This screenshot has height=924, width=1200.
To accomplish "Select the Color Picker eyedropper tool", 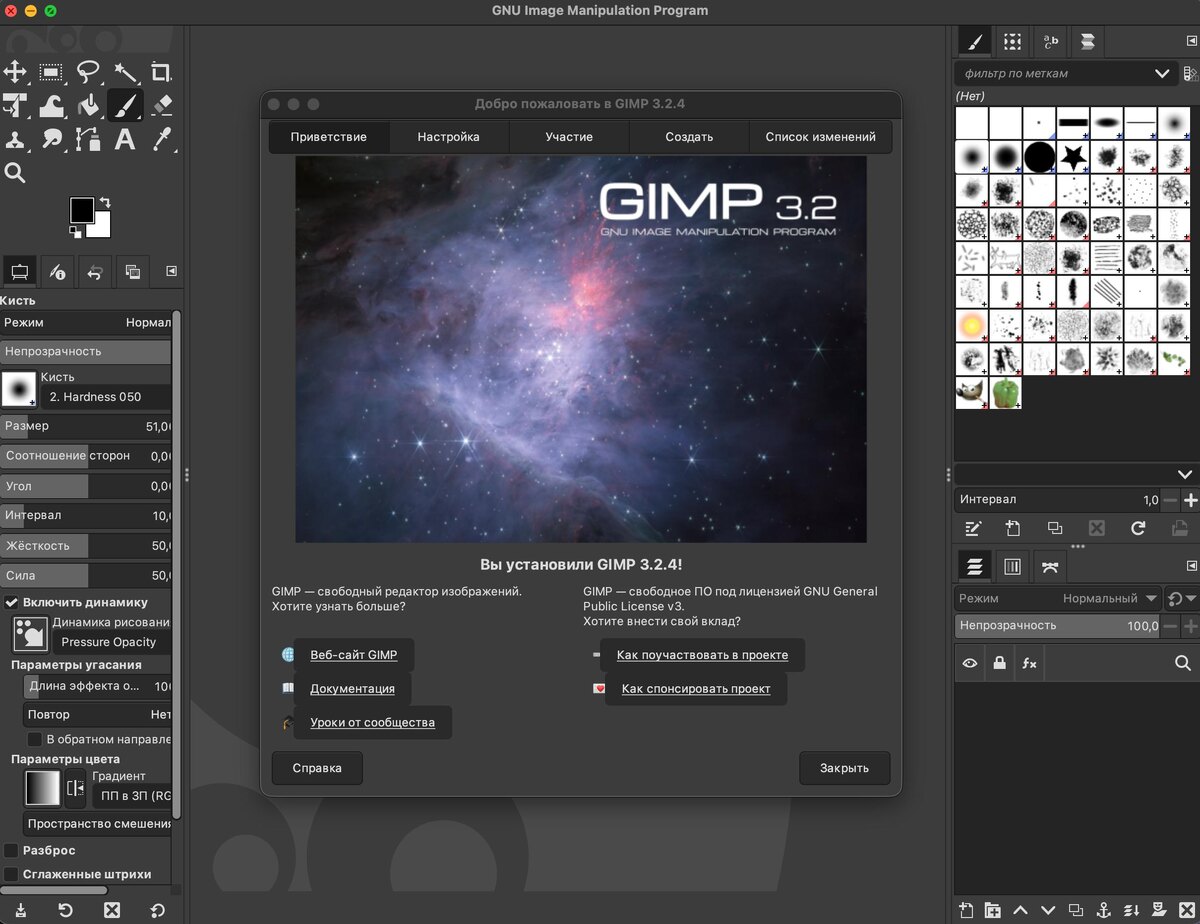I will (162, 139).
